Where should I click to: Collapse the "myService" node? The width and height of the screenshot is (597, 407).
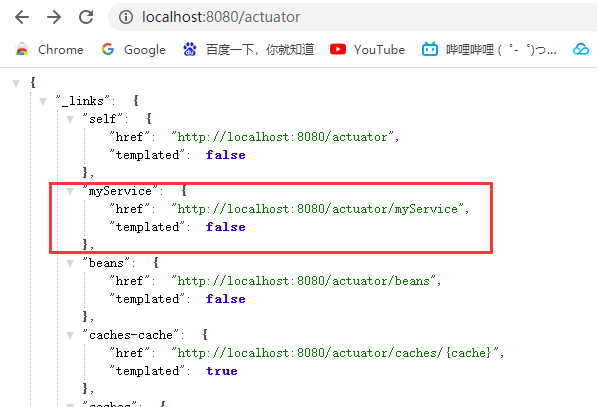pyautogui.click(x=70, y=192)
